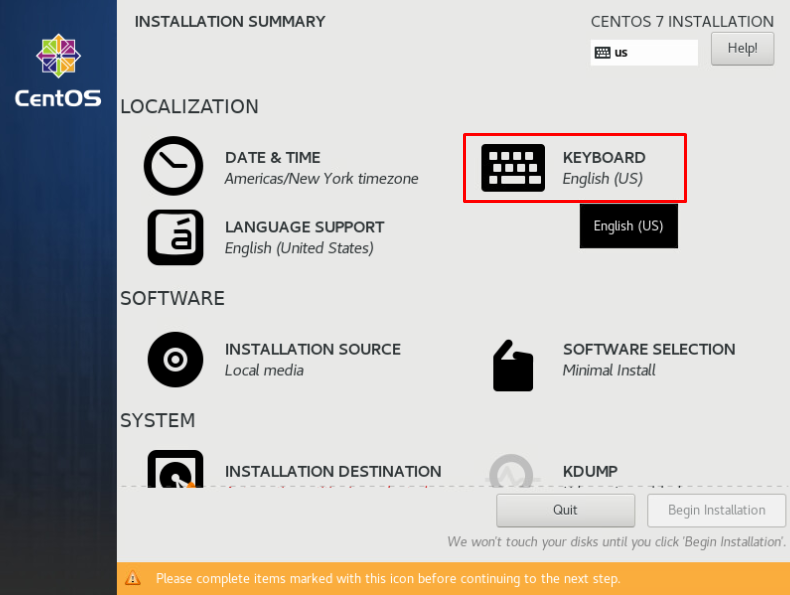Viewport: 790px width, 595px height.
Task: Click the Kdump icon
Action: coord(513,471)
